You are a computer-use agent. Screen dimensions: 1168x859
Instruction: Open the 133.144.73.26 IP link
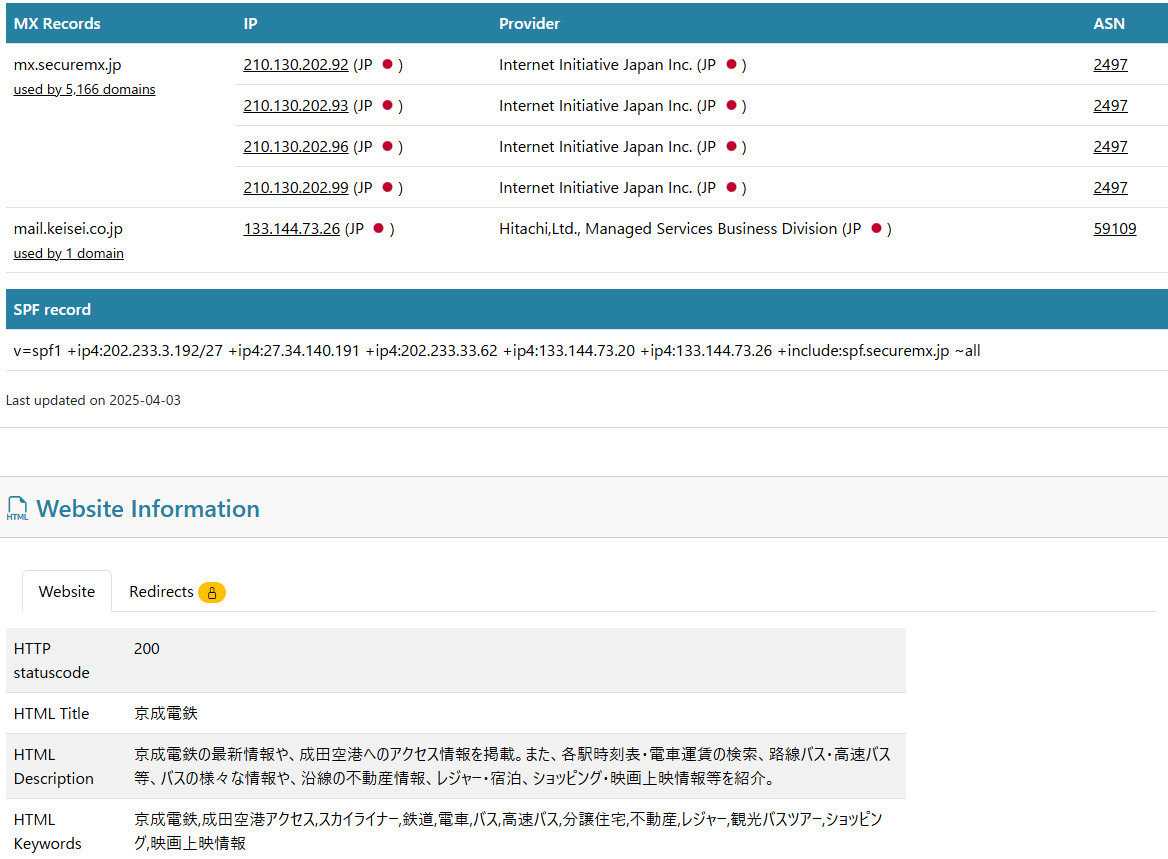(x=291, y=229)
